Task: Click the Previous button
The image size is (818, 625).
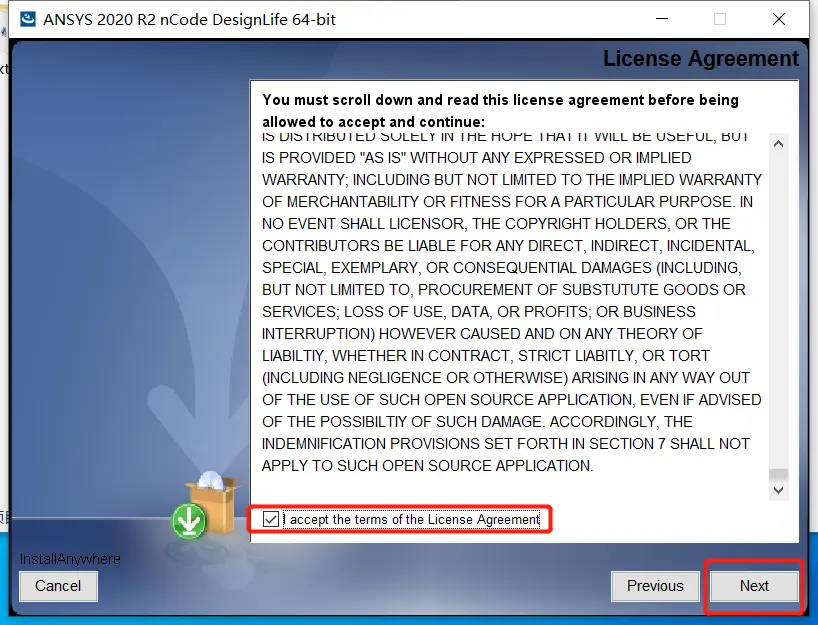Action: pyautogui.click(x=655, y=586)
